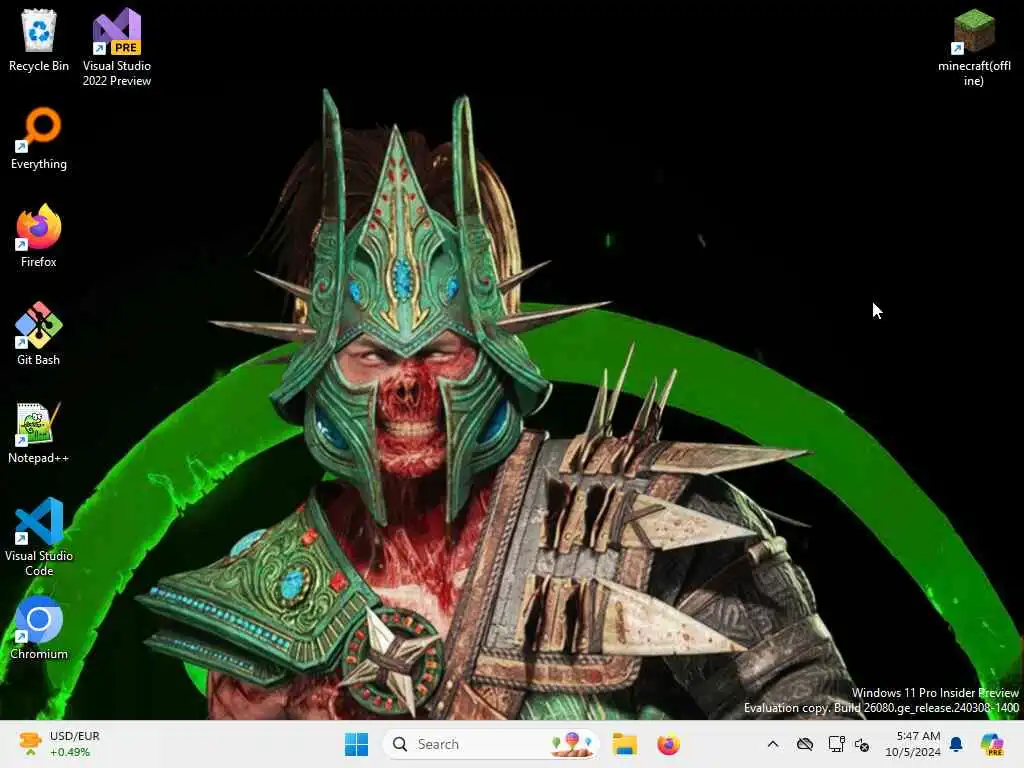
Task: Open notifications via the bell icon
Action: pos(956,744)
